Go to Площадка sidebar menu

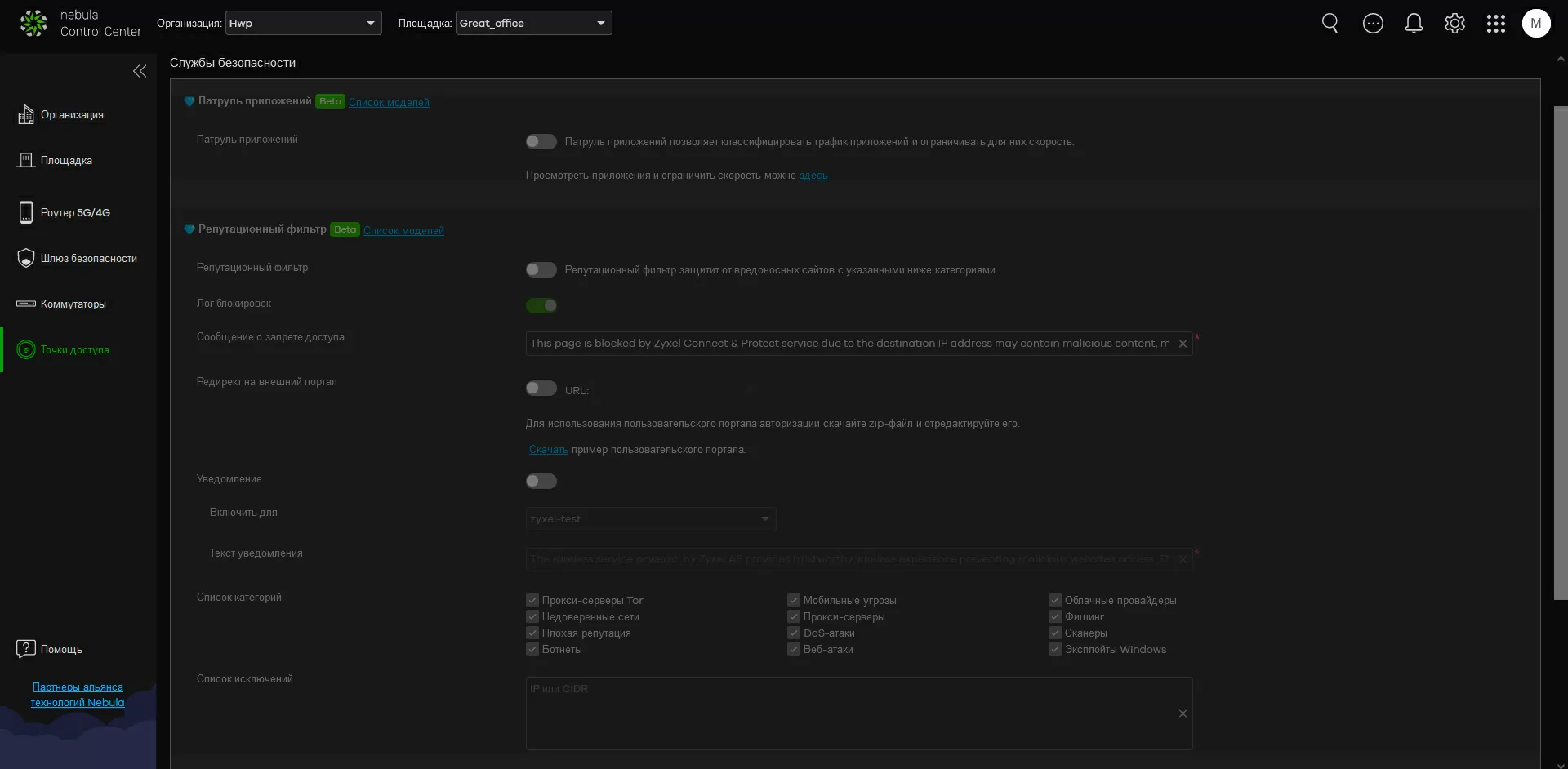coord(78,160)
